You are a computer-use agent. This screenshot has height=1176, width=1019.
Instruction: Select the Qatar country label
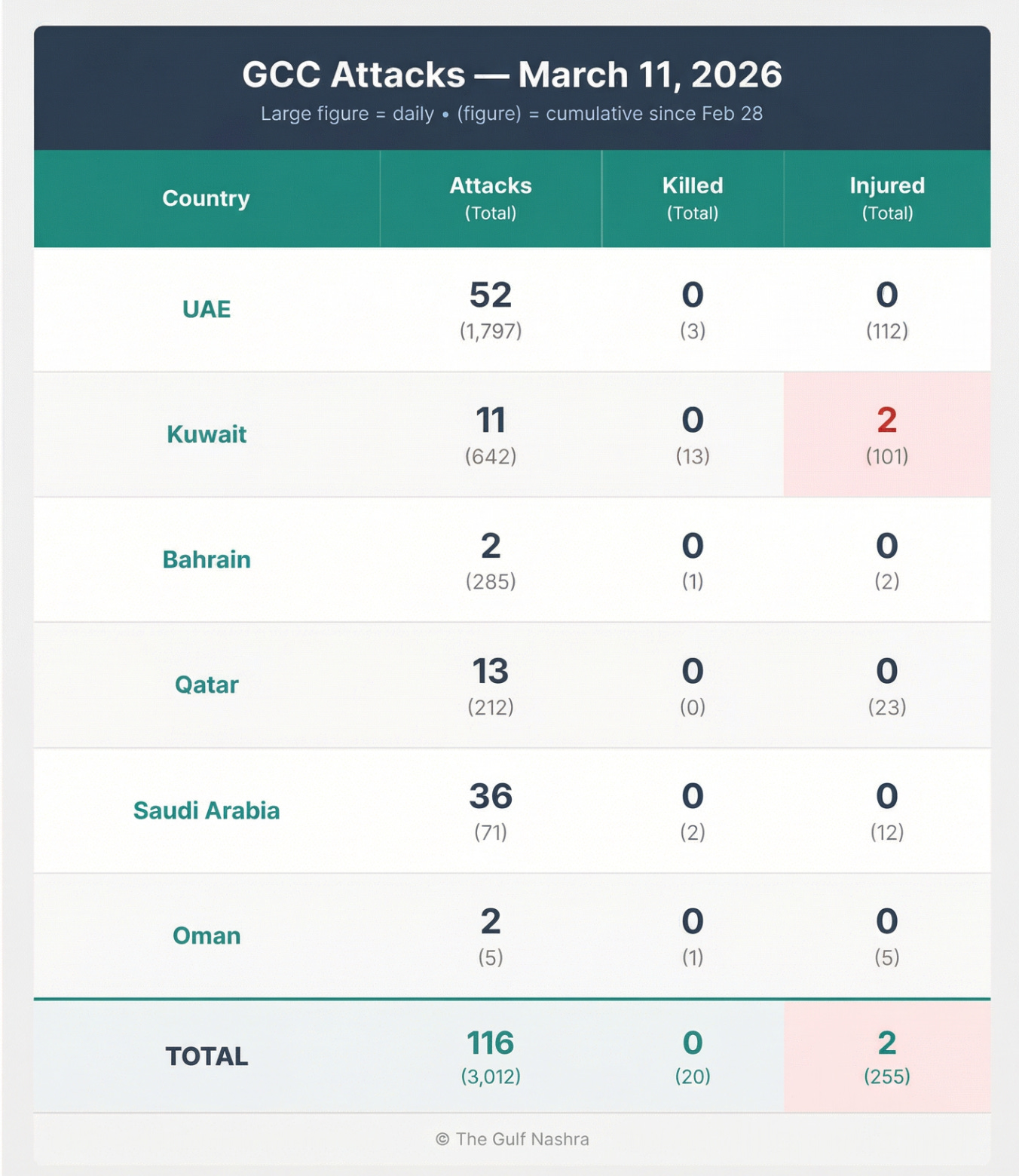click(x=207, y=684)
